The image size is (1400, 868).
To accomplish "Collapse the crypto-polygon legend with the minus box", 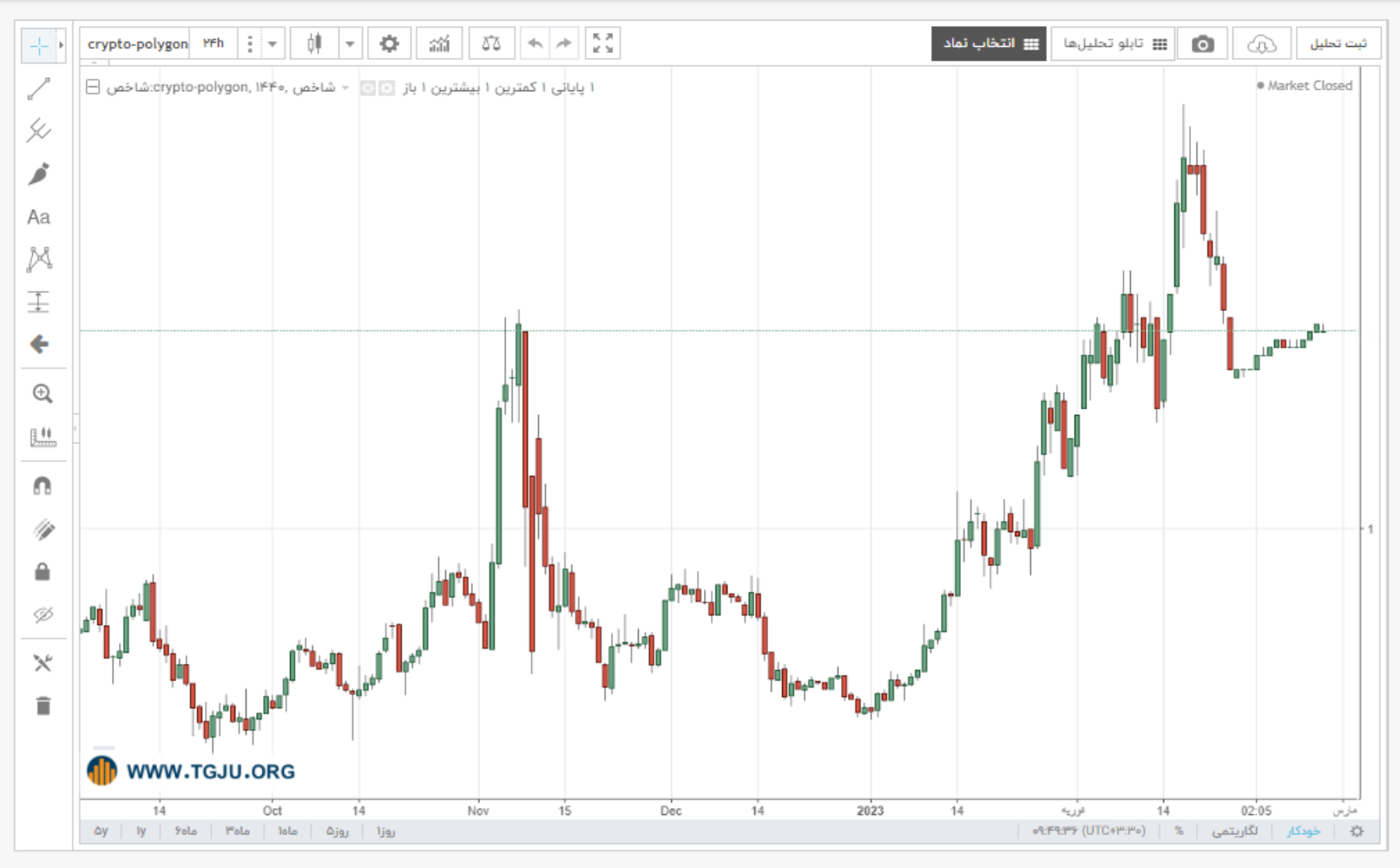I will [x=93, y=87].
